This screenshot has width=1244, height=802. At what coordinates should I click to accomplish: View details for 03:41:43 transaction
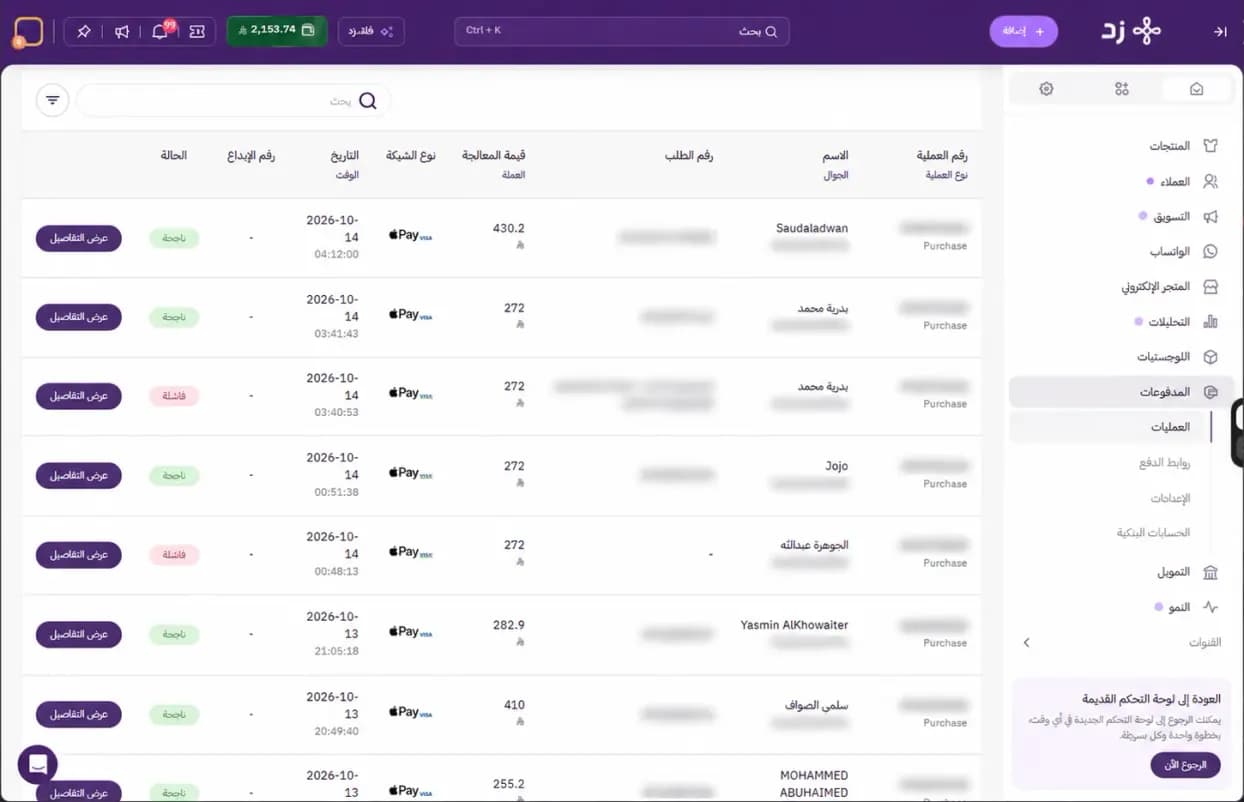pyautogui.click(x=79, y=317)
